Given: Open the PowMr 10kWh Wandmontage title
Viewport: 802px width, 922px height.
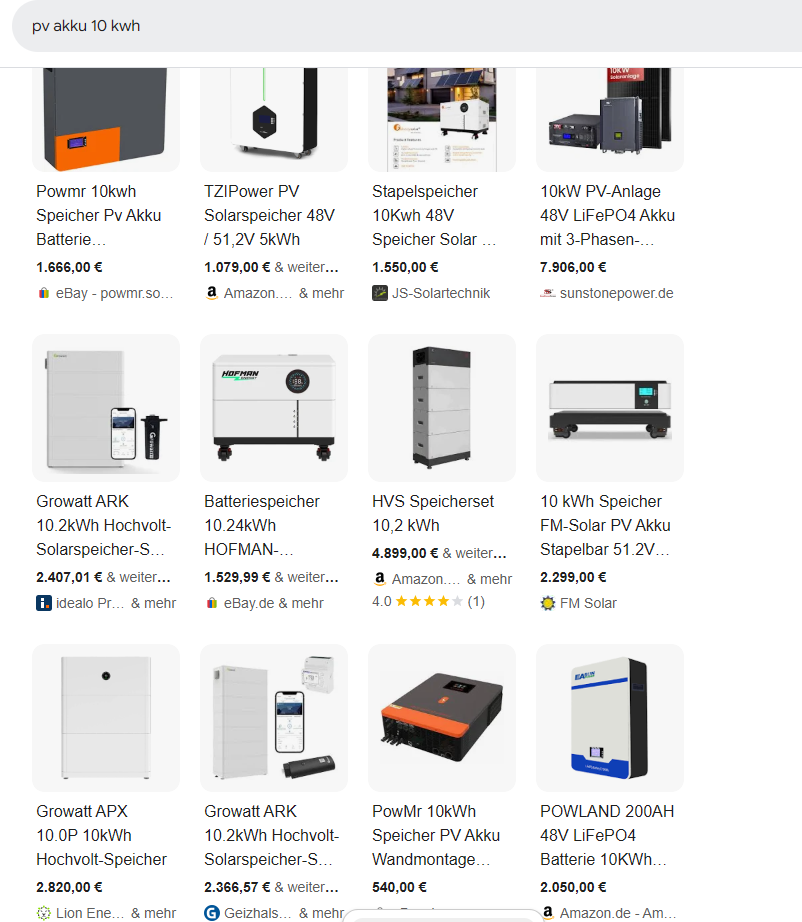Looking at the screenshot, I should [x=436, y=835].
